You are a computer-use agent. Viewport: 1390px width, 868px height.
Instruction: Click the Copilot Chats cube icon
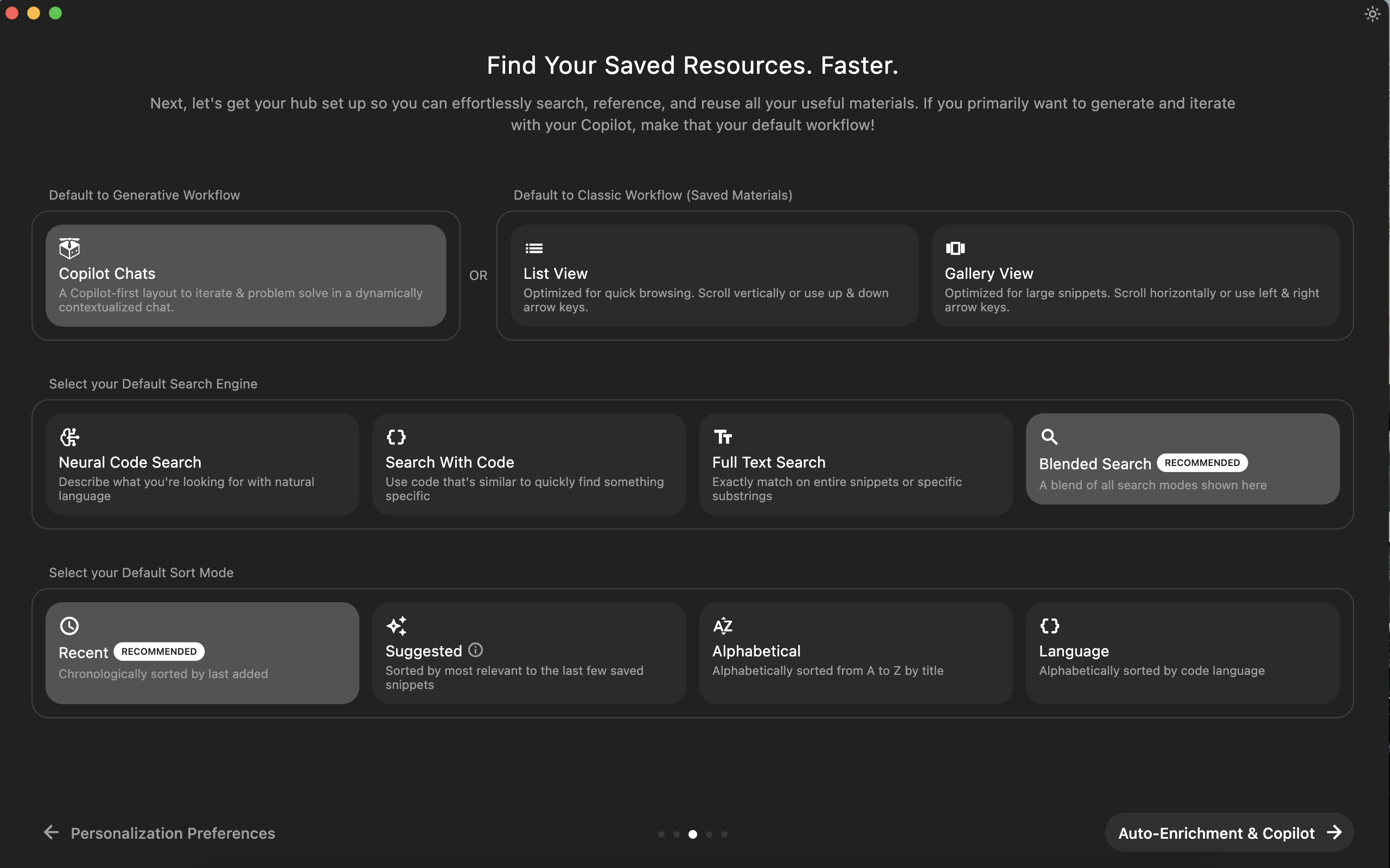tap(69, 248)
